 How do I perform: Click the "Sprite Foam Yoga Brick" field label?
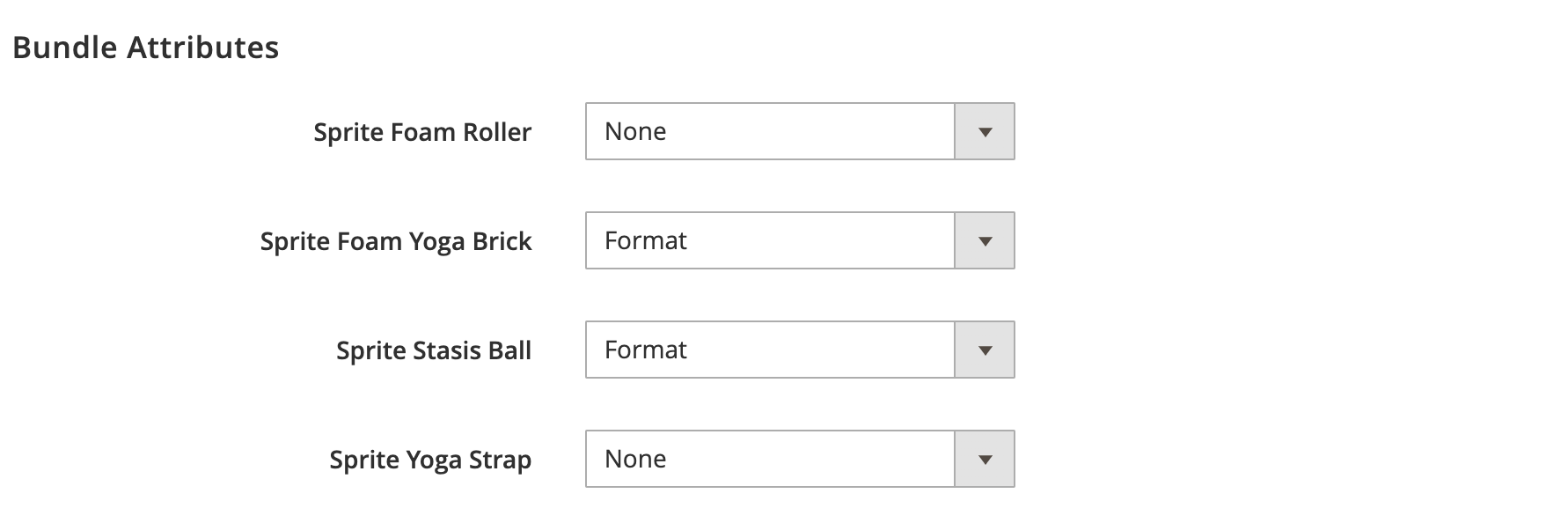click(x=396, y=241)
